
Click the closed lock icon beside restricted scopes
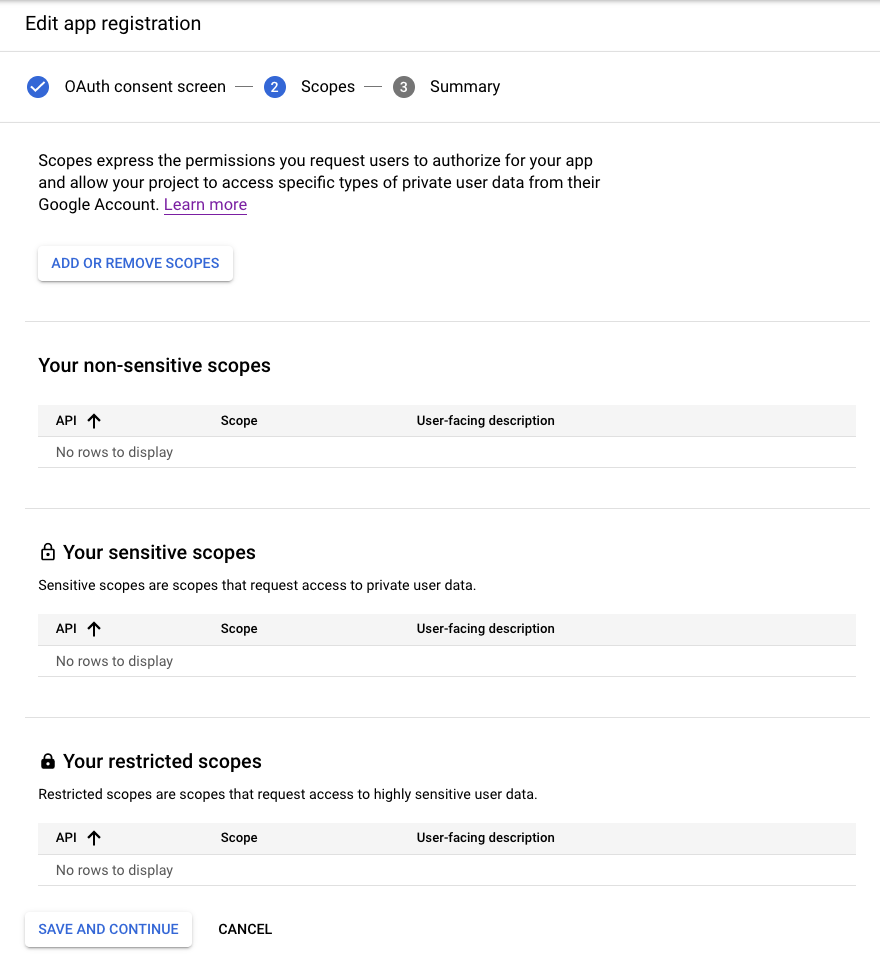[x=47, y=761]
